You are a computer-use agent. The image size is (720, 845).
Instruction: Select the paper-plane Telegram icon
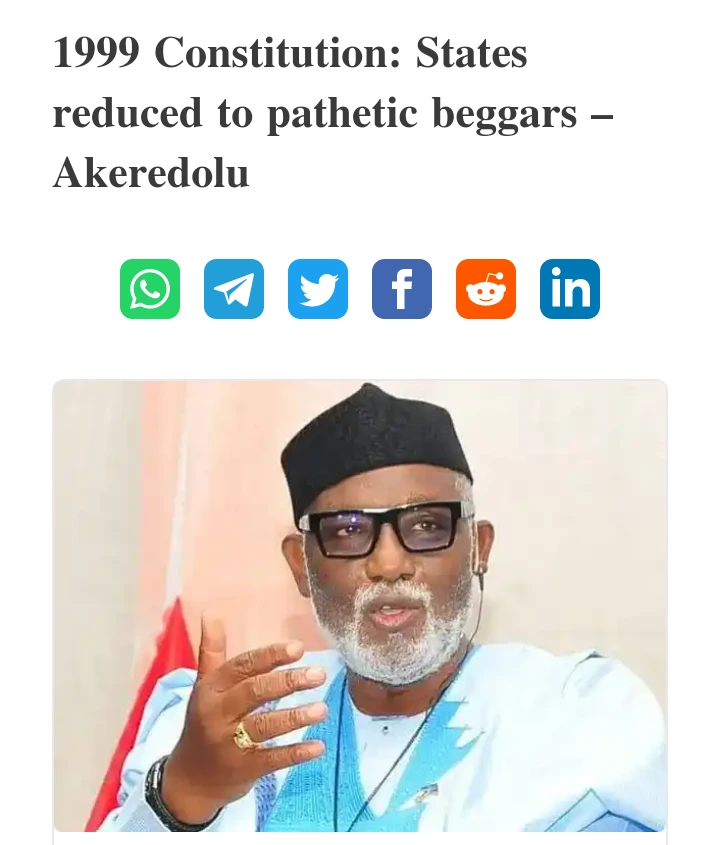pyautogui.click(x=234, y=289)
